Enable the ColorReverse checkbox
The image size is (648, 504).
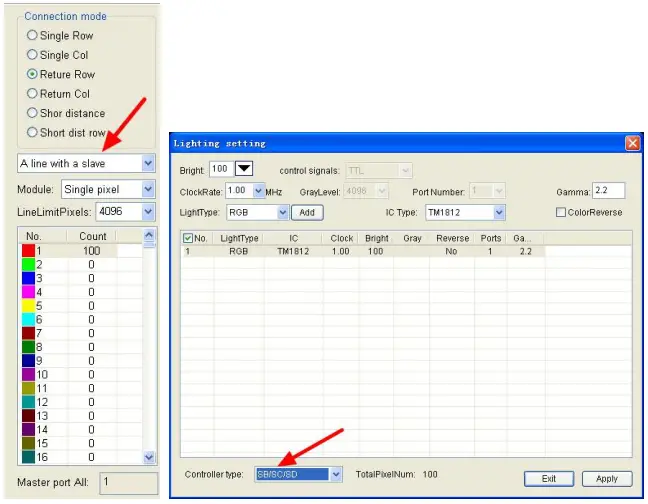(561, 212)
